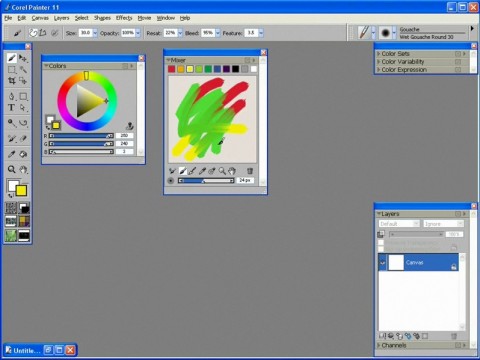Open the Size dropdown arrow
The image size is (480, 360).
pyautogui.click(x=95, y=33)
